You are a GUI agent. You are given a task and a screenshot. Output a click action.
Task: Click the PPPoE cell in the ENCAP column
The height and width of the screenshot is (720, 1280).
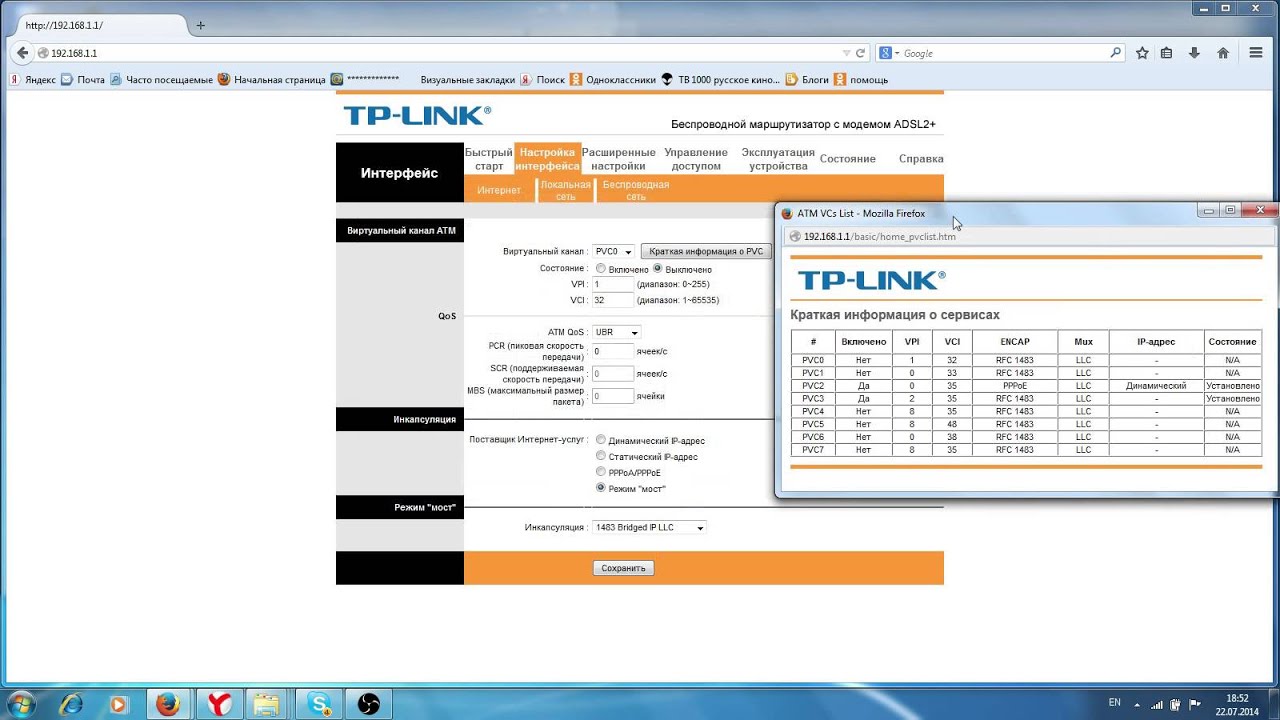coord(1015,385)
